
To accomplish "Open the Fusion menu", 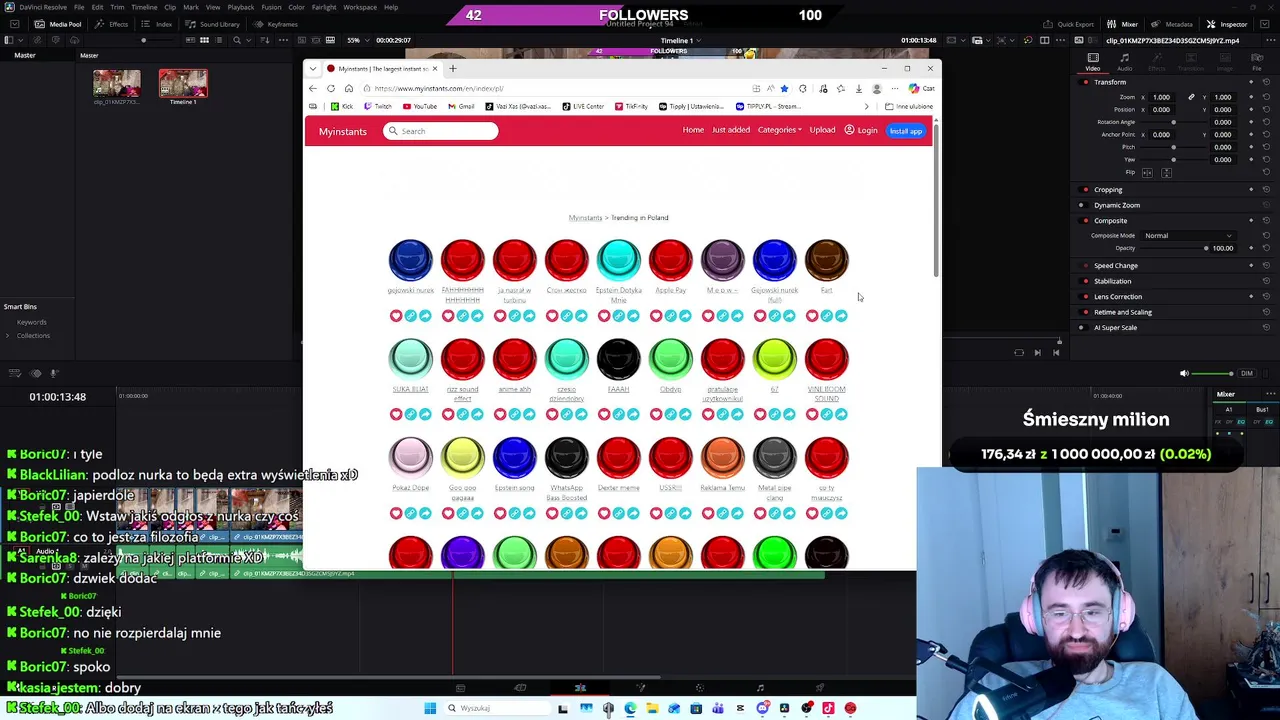I will pyautogui.click(x=271, y=7).
